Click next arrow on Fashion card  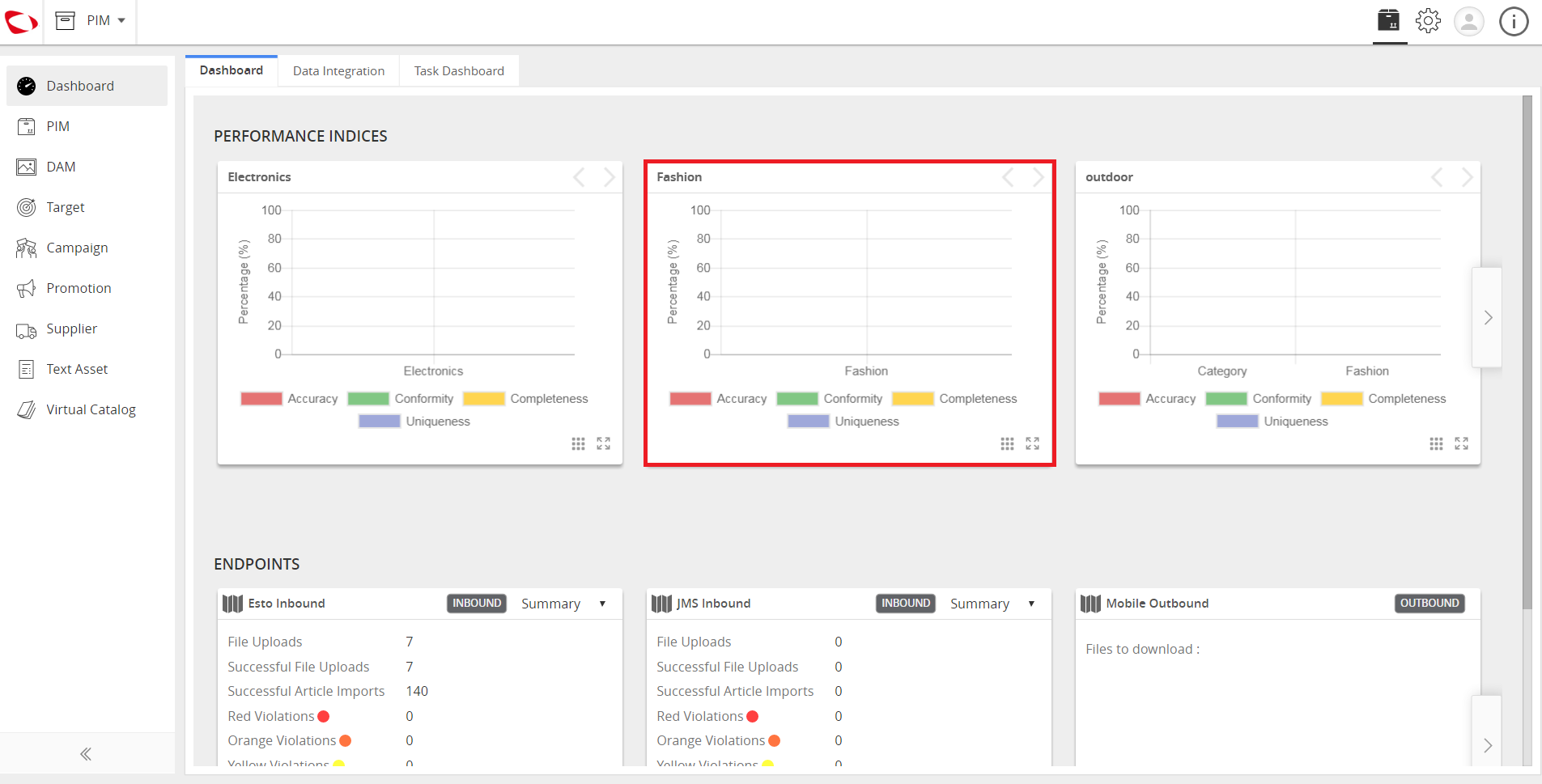click(1038, 177)
